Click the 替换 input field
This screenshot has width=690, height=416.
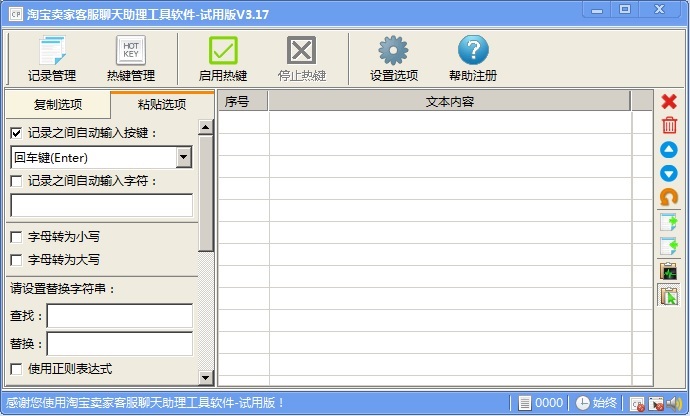pos(120,343)
